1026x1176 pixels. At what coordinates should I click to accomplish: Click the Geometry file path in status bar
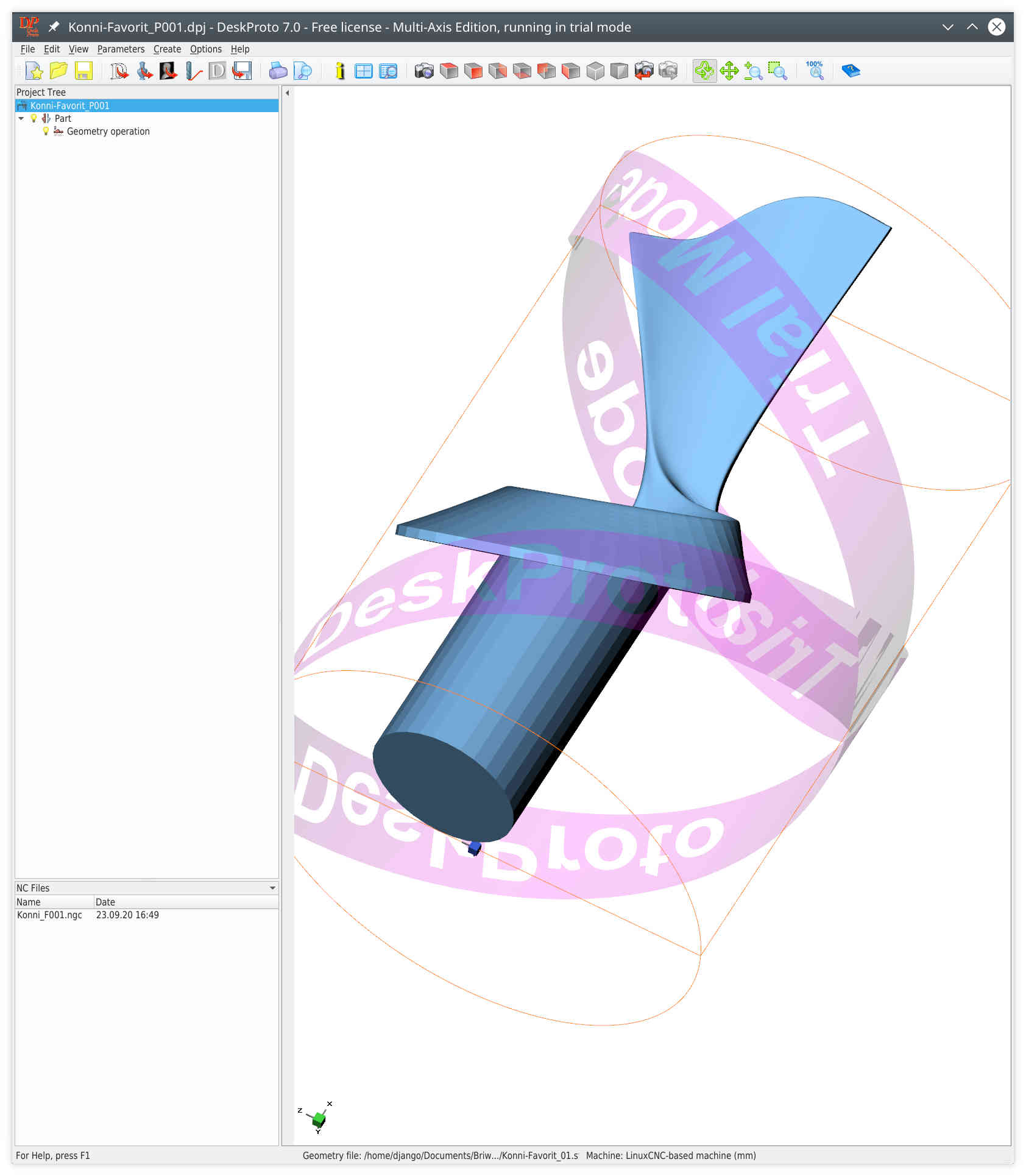tap(440, 1156)
